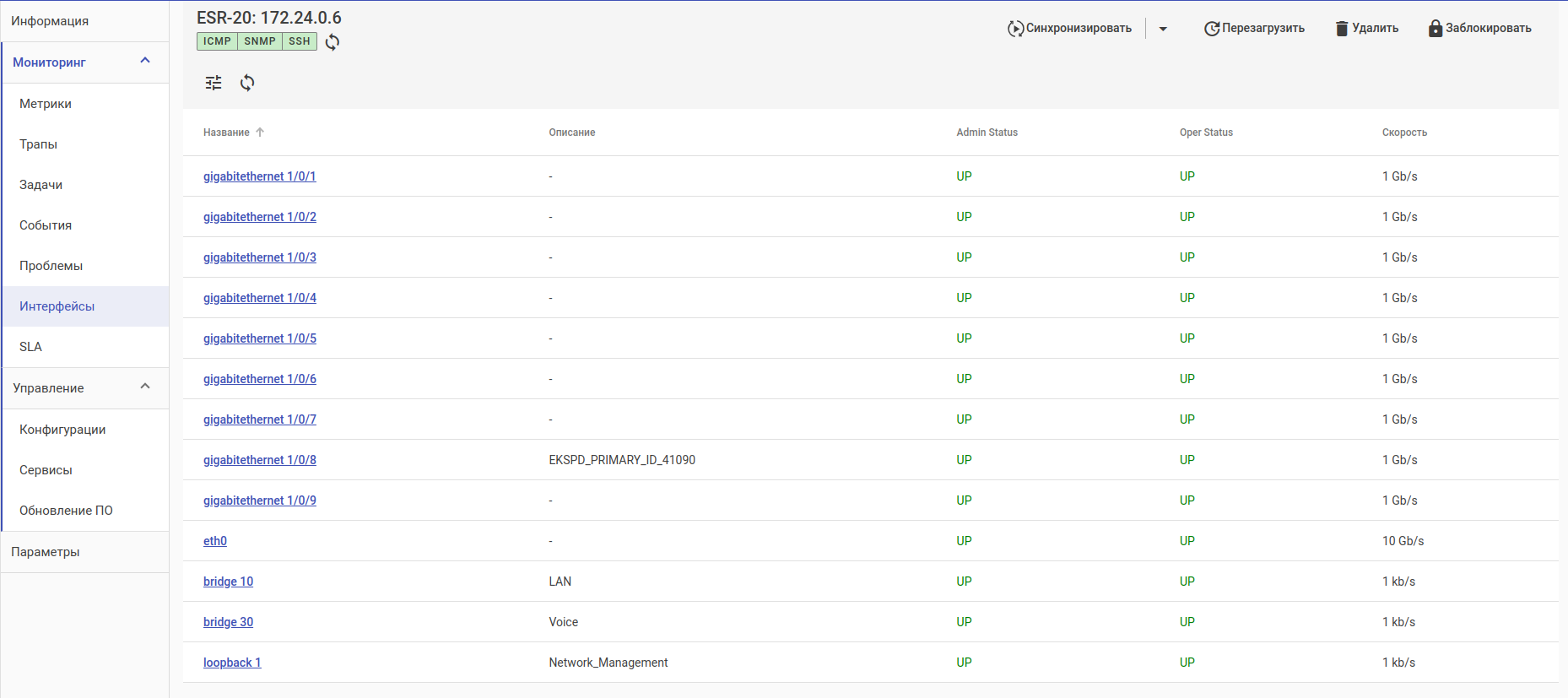Collapse the Мониторинг sidebar section

pyautogui.click(x=145, y=61)
